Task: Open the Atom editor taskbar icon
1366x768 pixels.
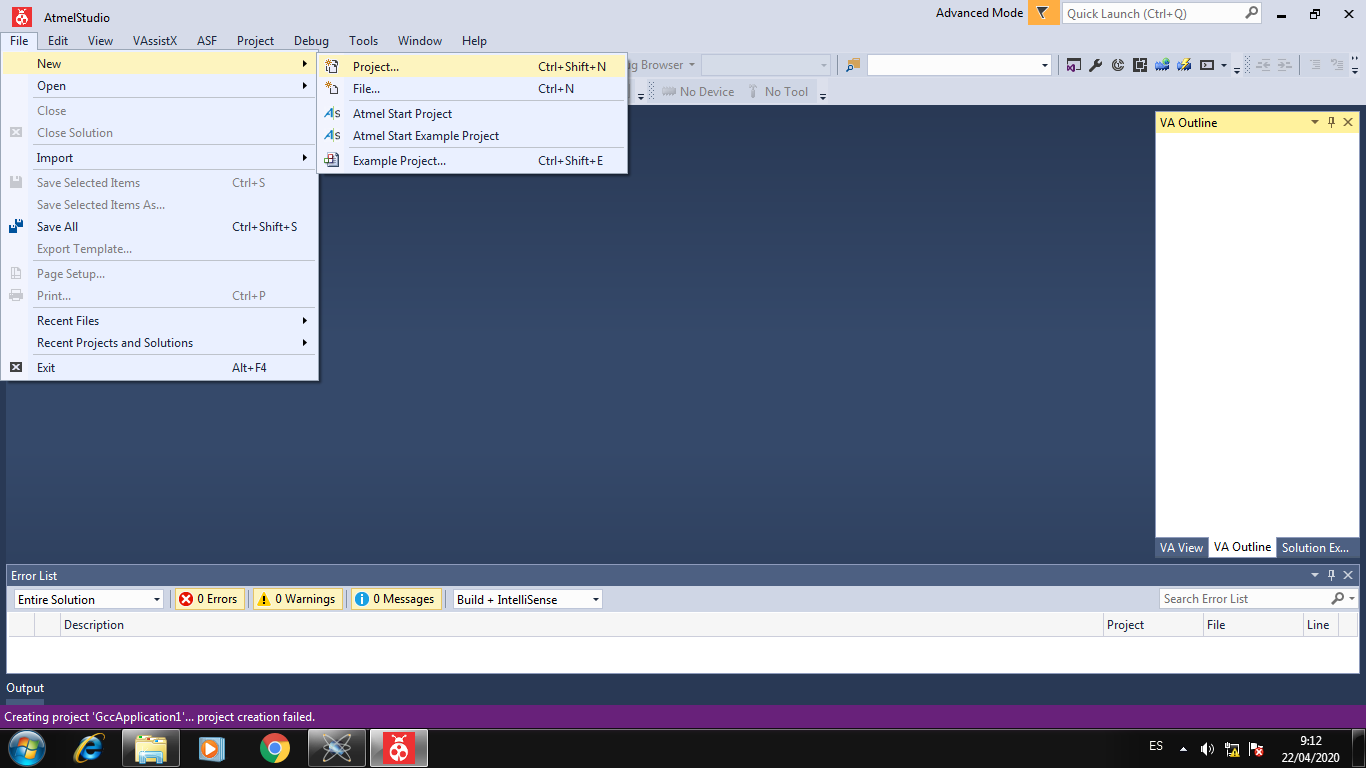Action: pos(337,748)
